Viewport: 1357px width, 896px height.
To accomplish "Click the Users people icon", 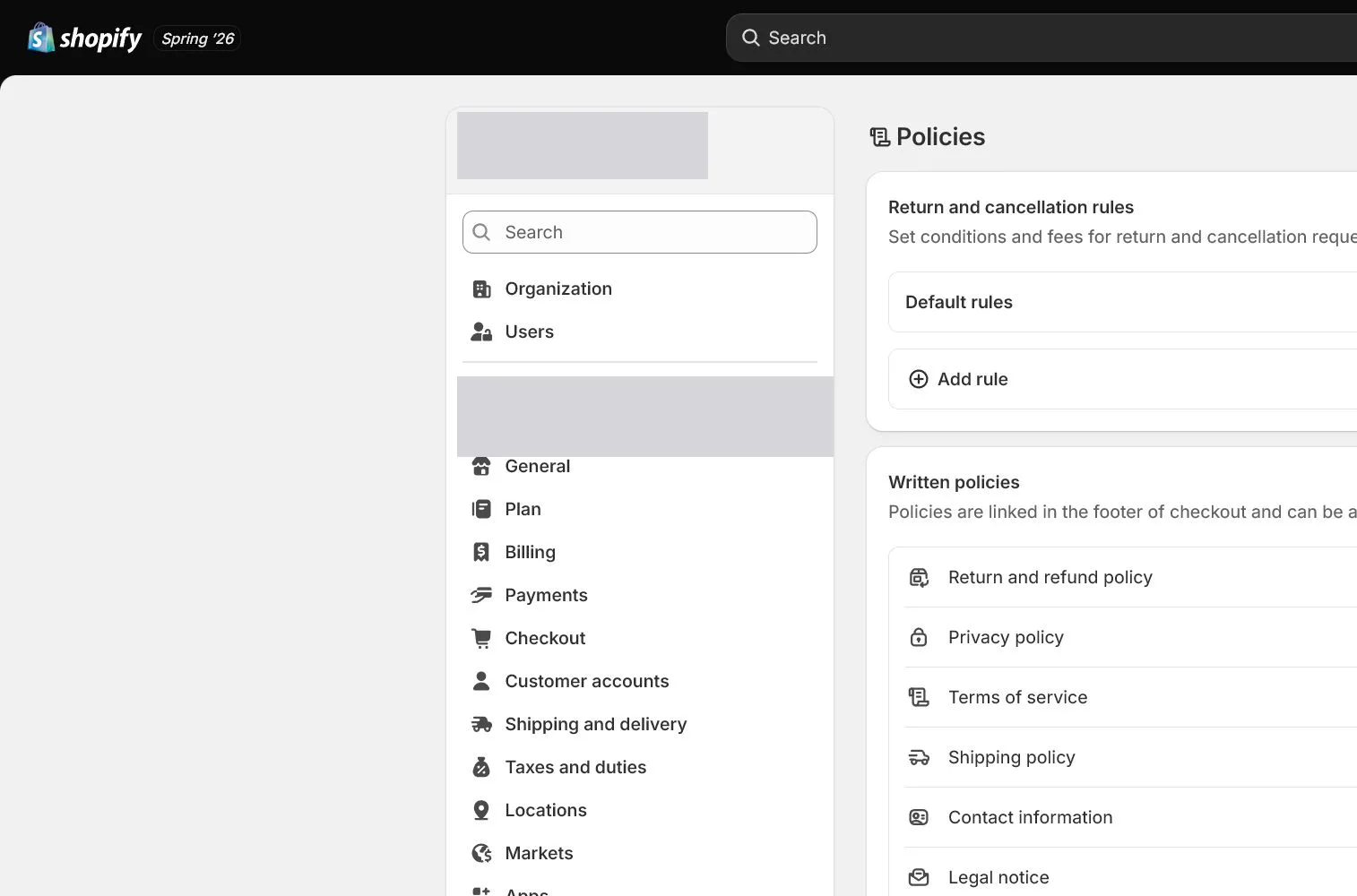I will pyautogui.click(x=481, y=332).
